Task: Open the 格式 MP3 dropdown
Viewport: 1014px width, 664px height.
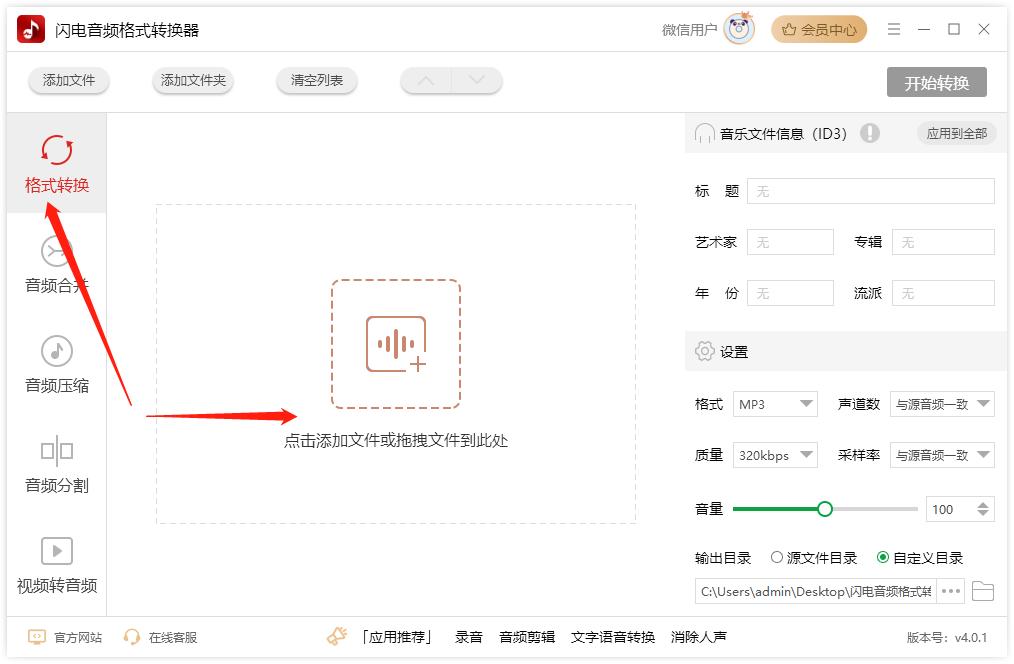Action: point(775,404)
